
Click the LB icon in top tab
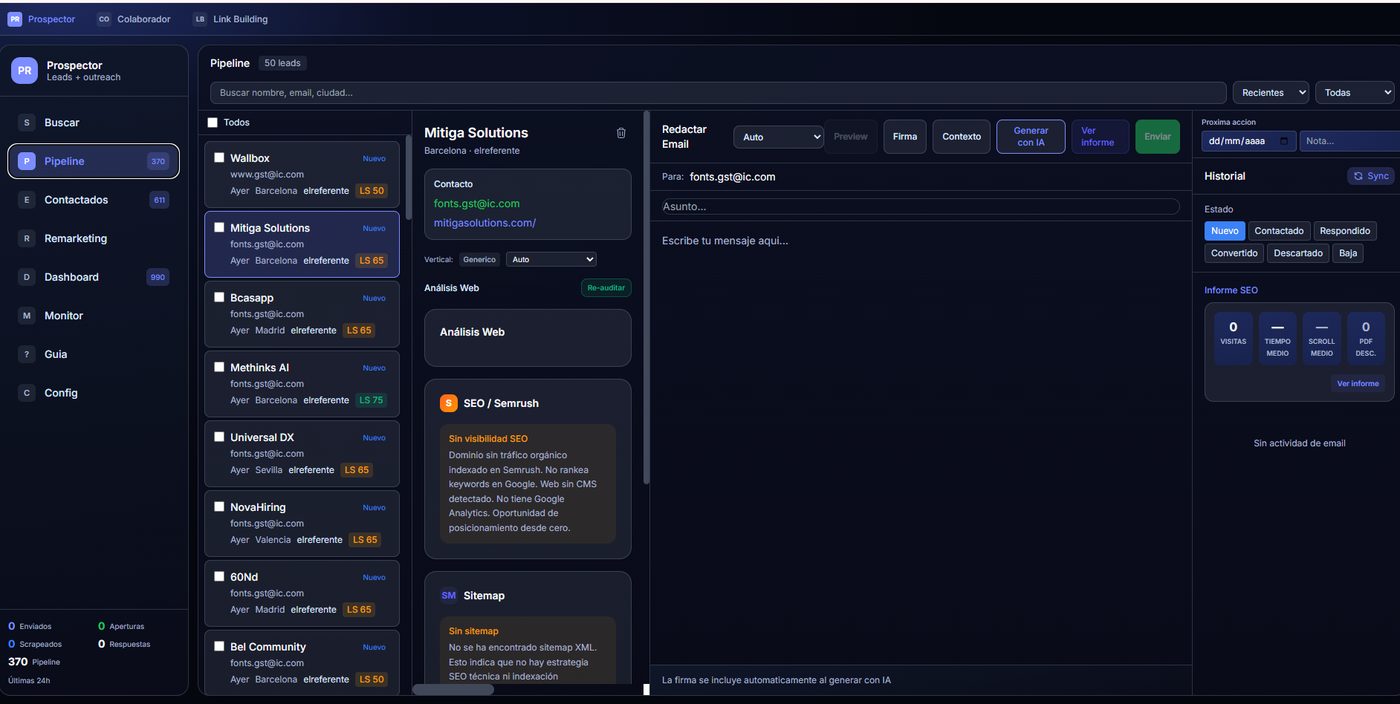pos(200,19)
